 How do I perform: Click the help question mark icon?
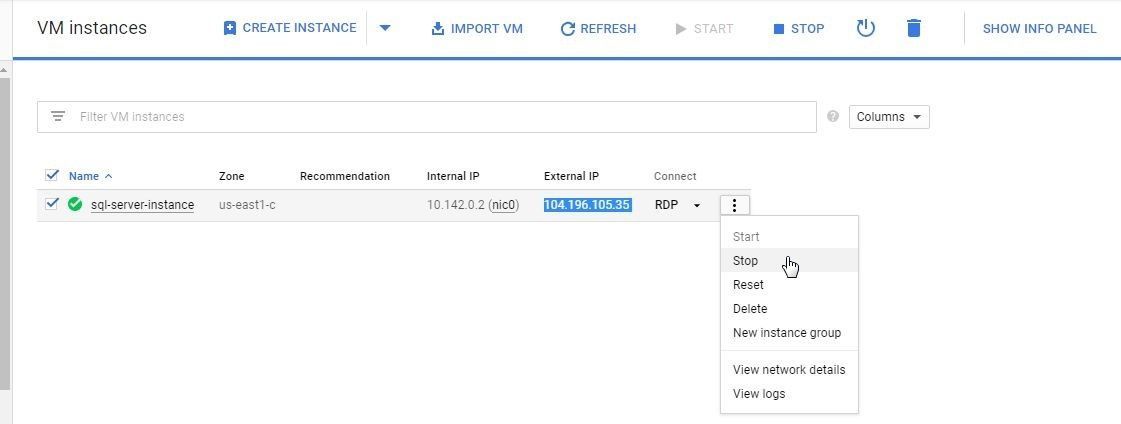(x=833, y=117)
